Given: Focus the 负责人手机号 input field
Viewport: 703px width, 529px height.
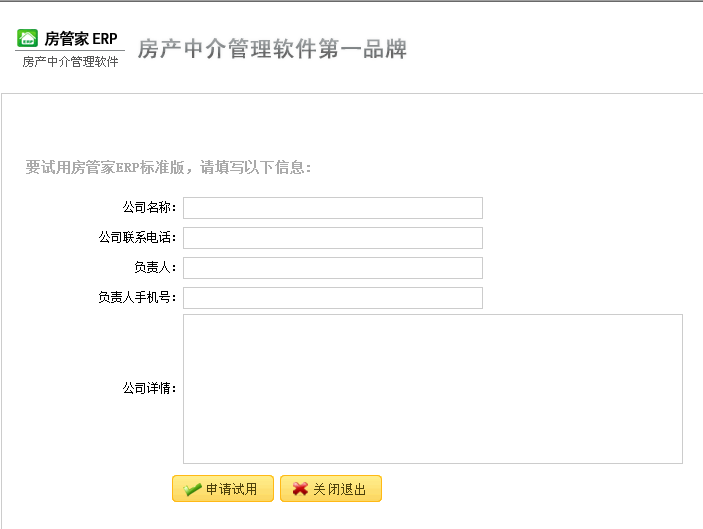Looking at the screenshot, I should 332,298.
